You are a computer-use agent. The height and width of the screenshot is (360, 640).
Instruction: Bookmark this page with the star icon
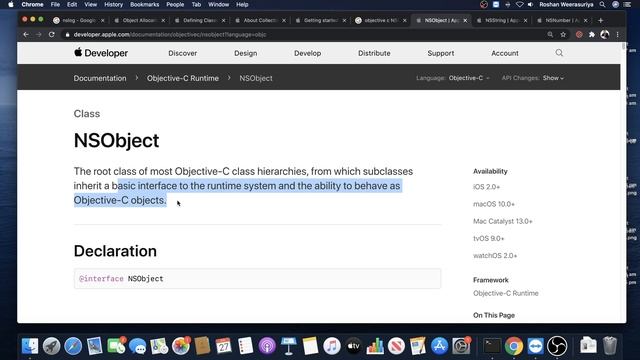pos(563,35)
